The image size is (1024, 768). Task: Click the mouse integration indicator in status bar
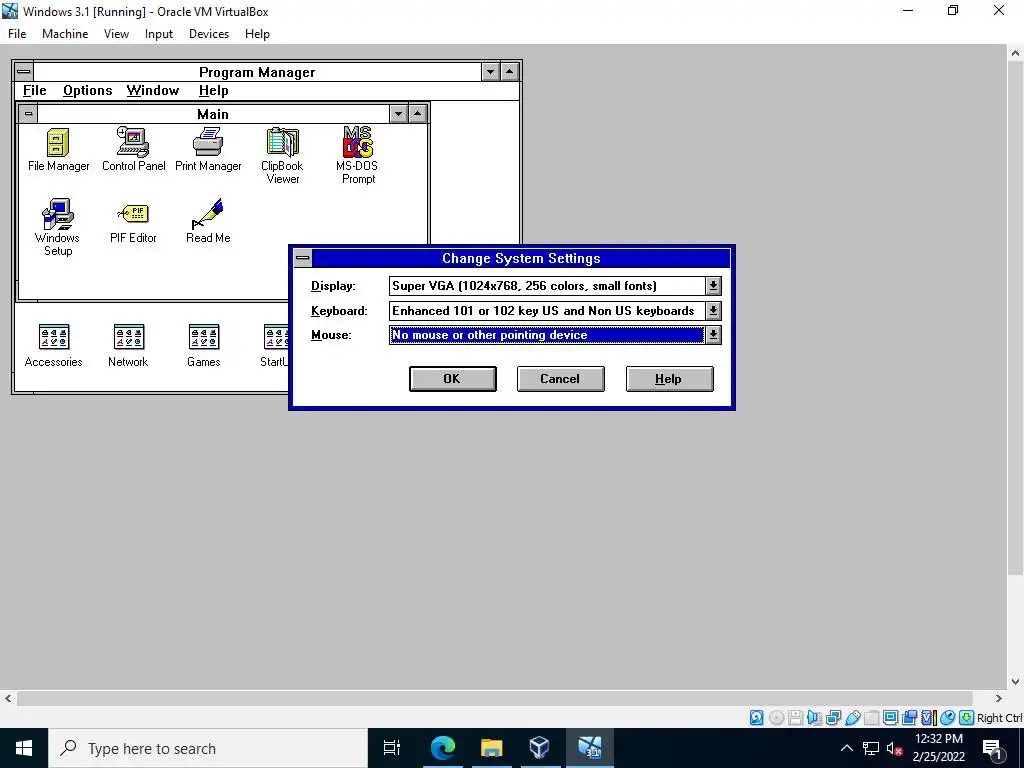[947, 718]
